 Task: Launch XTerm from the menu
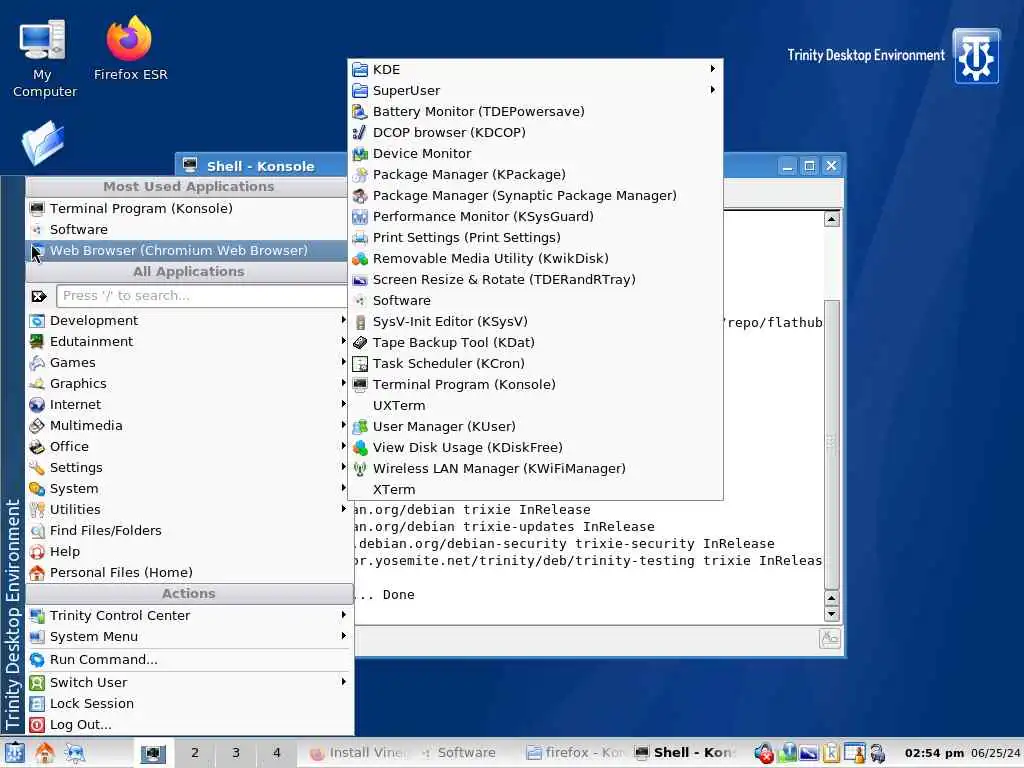point(535,489)
